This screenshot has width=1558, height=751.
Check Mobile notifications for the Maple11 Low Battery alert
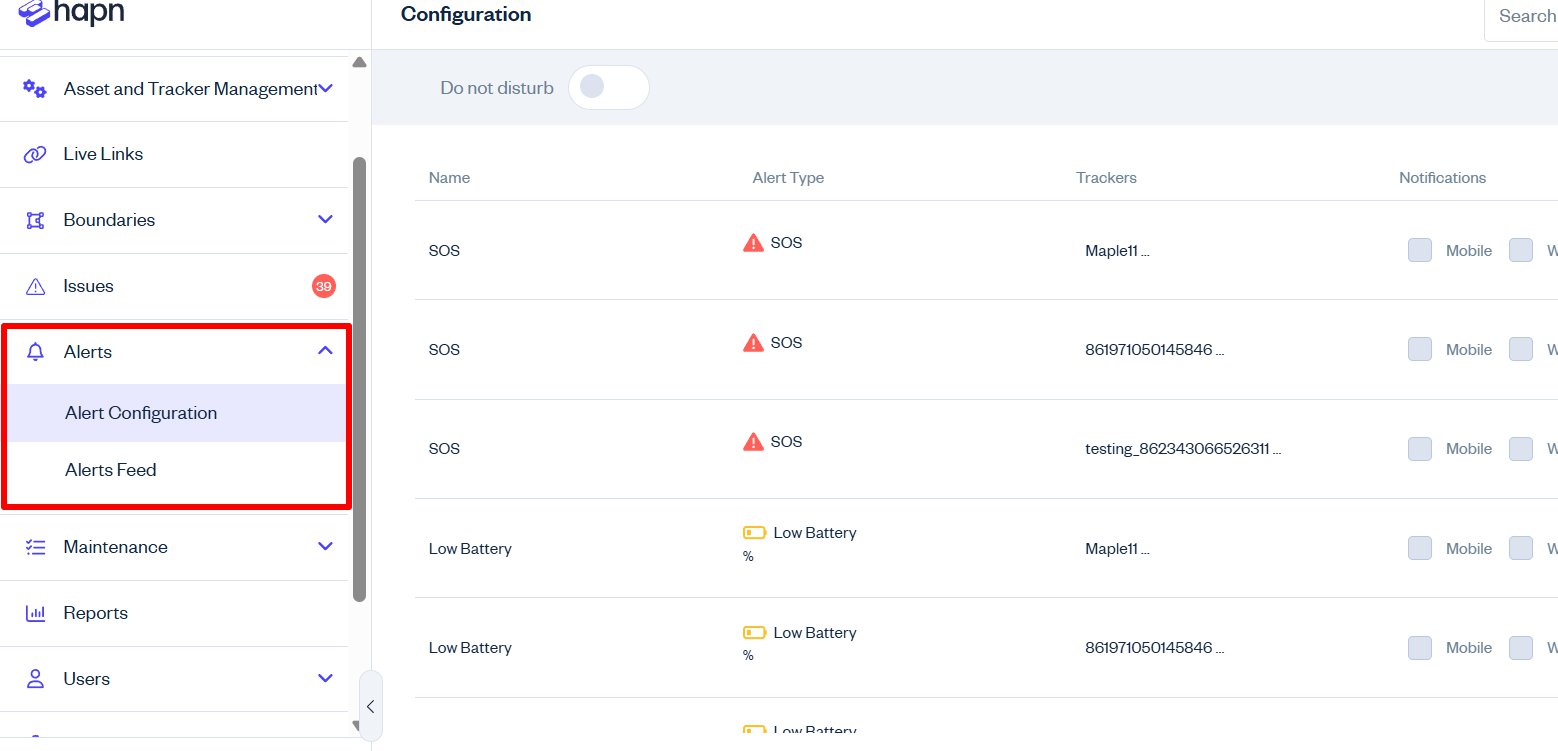click(x=1419, y=548)
